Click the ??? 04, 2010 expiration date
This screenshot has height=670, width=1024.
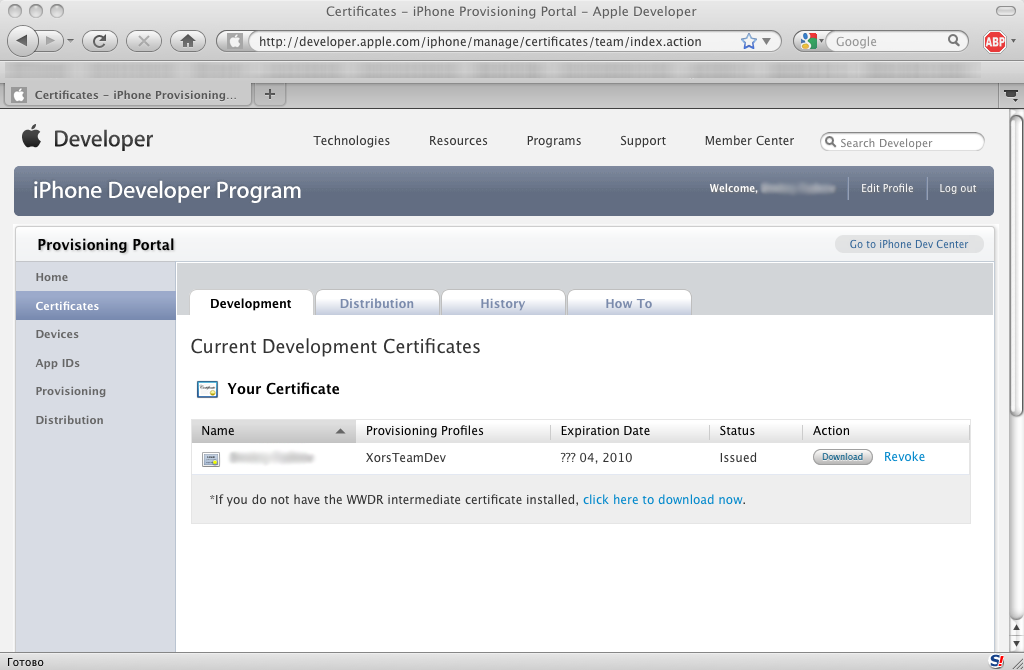click(x=596, y=457)
